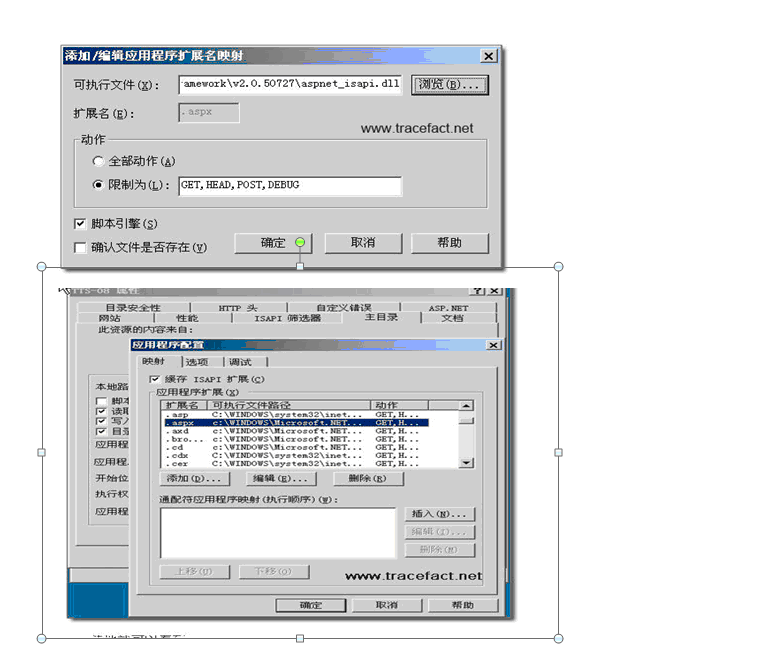Screen dimensions: 783x651
Task: Switch to 映射 tab in application config
Action: 153,361
